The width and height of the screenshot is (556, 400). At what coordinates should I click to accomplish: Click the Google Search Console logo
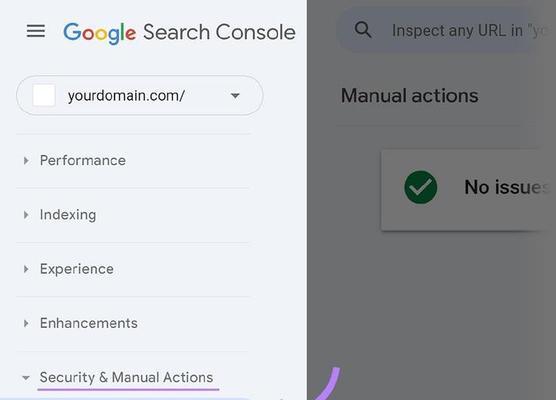click(179, 33)
